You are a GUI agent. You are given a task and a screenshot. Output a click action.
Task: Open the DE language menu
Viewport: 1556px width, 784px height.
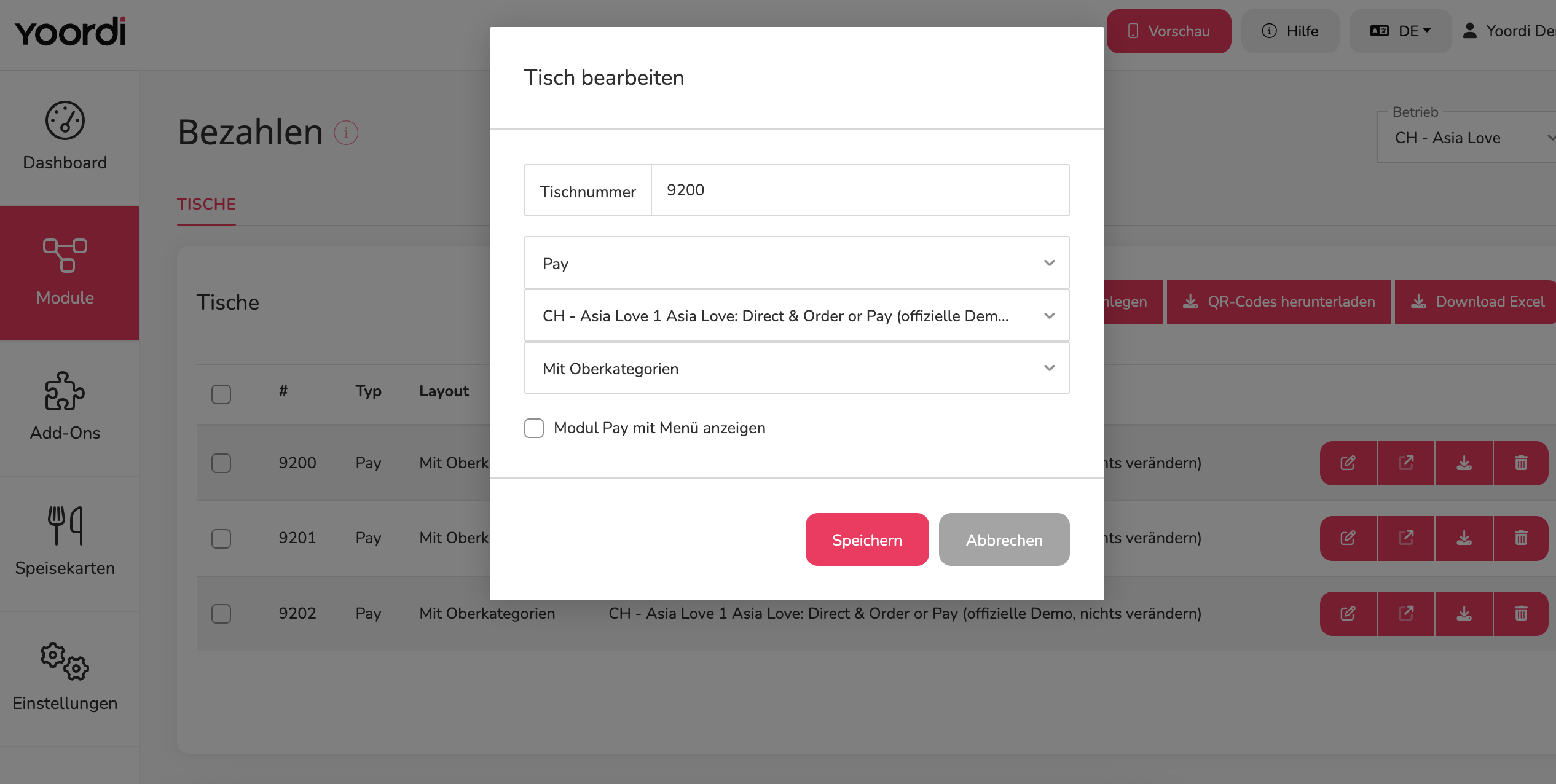click(1401, 31)
